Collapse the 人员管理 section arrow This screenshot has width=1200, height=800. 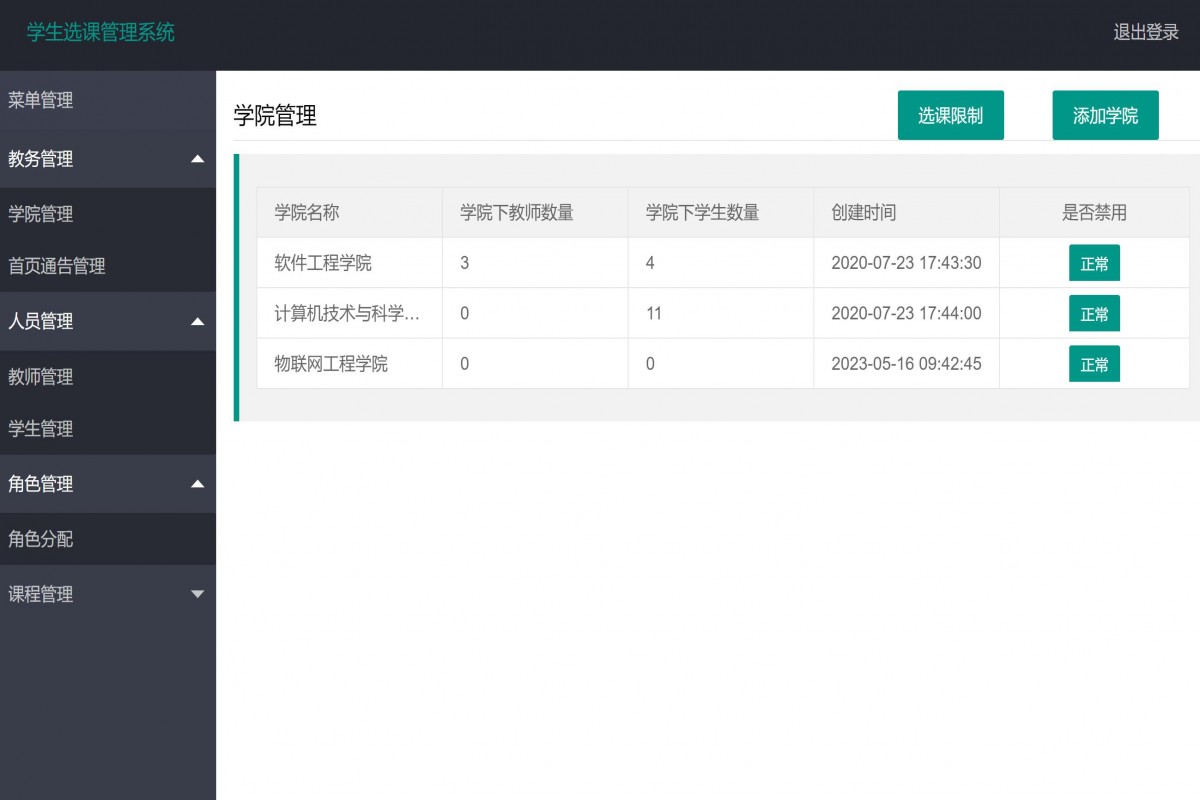[x=197, y=322]
